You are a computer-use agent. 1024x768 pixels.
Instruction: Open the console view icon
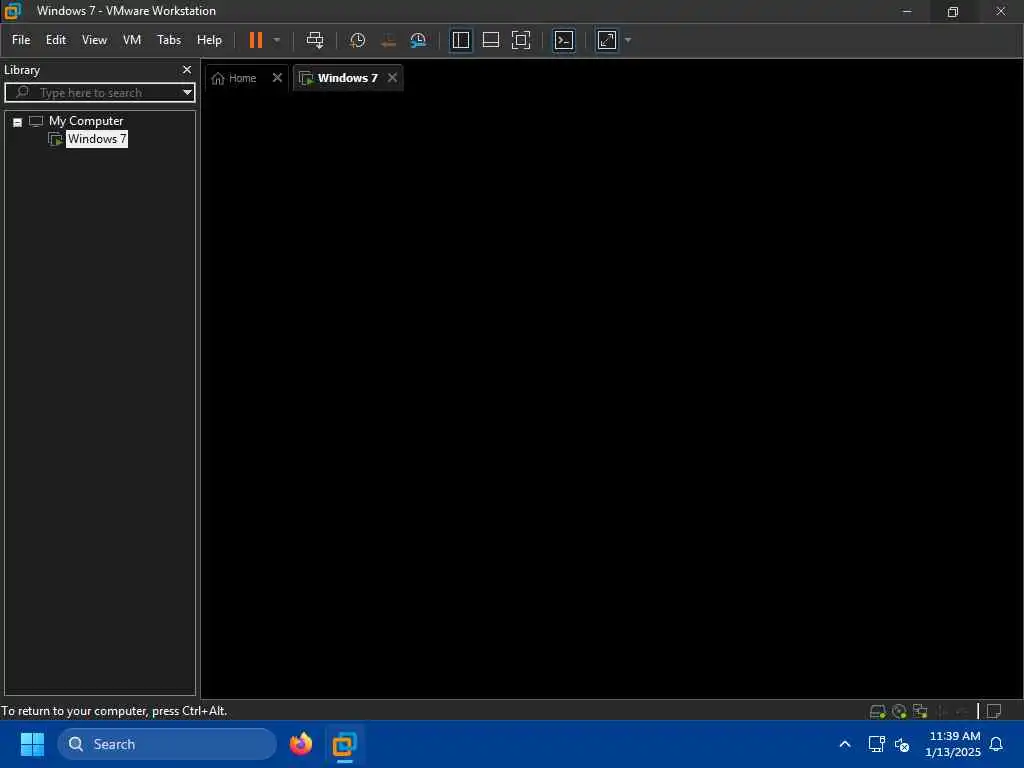pos(564,40)
